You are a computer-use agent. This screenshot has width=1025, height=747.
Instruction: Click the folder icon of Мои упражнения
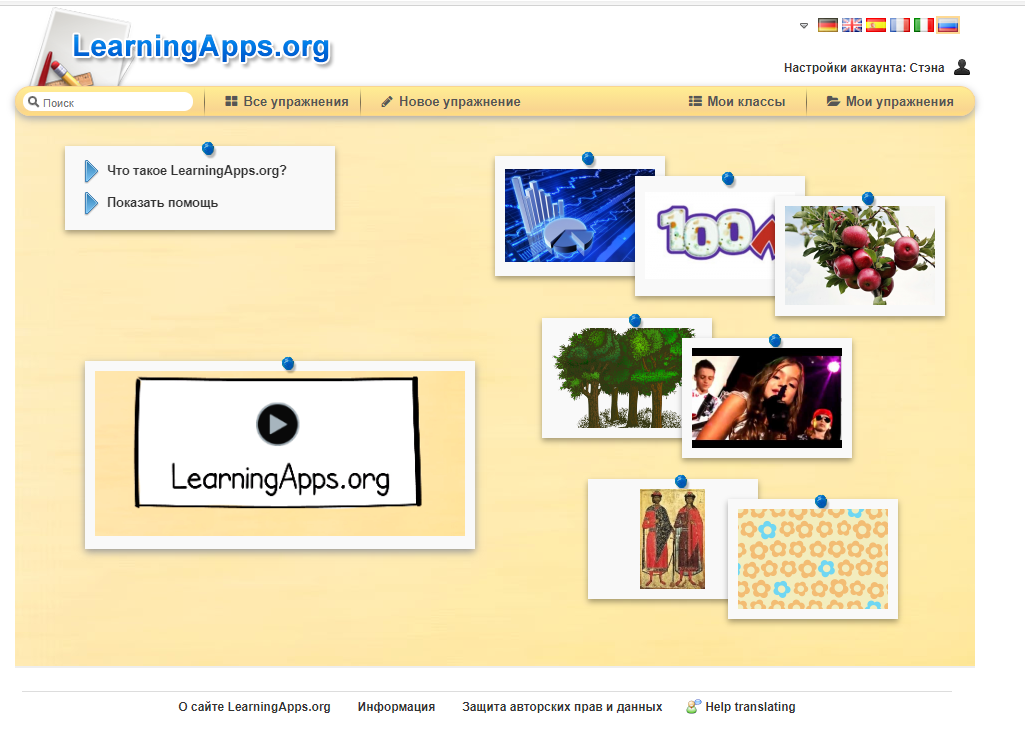[833, 101]
